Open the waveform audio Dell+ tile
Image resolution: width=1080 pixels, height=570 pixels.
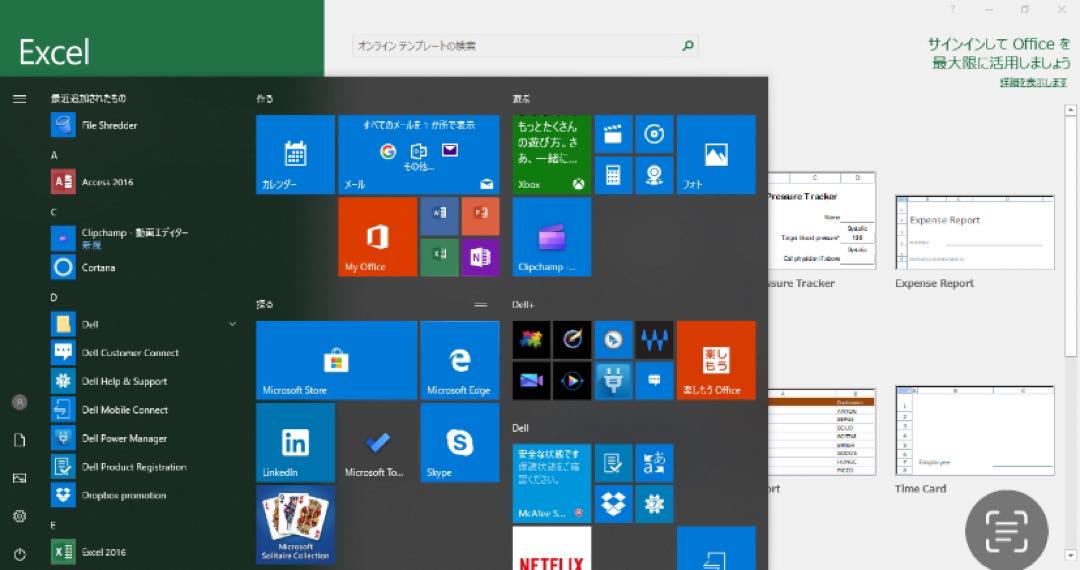point(654,339)
